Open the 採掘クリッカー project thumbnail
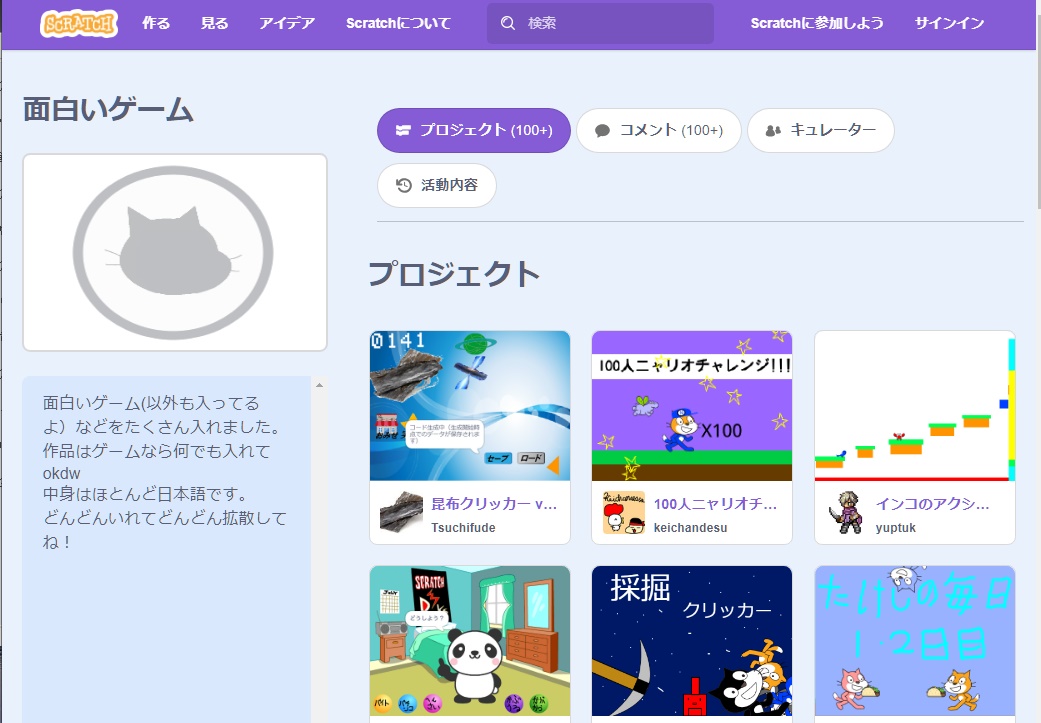 point(692,642)
